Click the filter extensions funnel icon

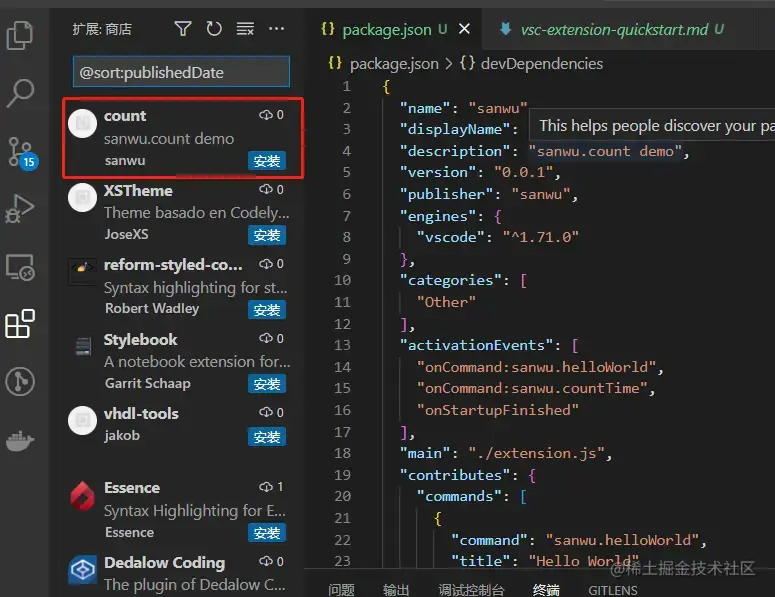(x=183, y=29)
